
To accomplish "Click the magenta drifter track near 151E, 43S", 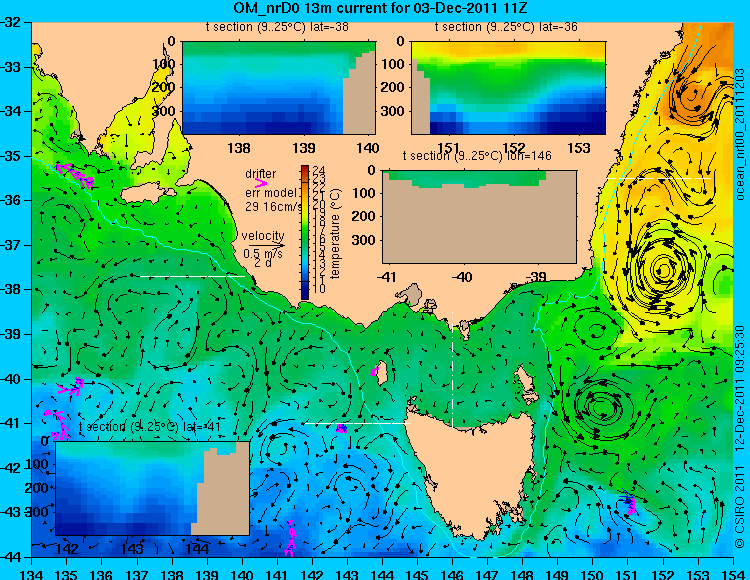I will click(x=629, y=503).
